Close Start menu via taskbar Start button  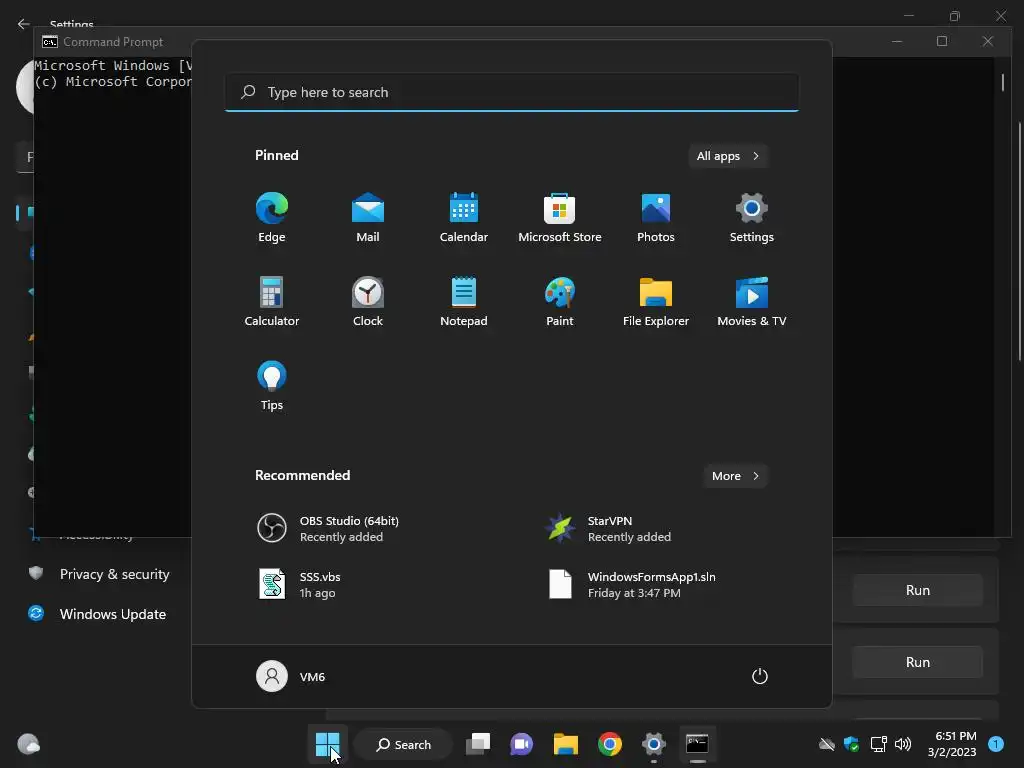pyautogui.click(x=327, y=744)
